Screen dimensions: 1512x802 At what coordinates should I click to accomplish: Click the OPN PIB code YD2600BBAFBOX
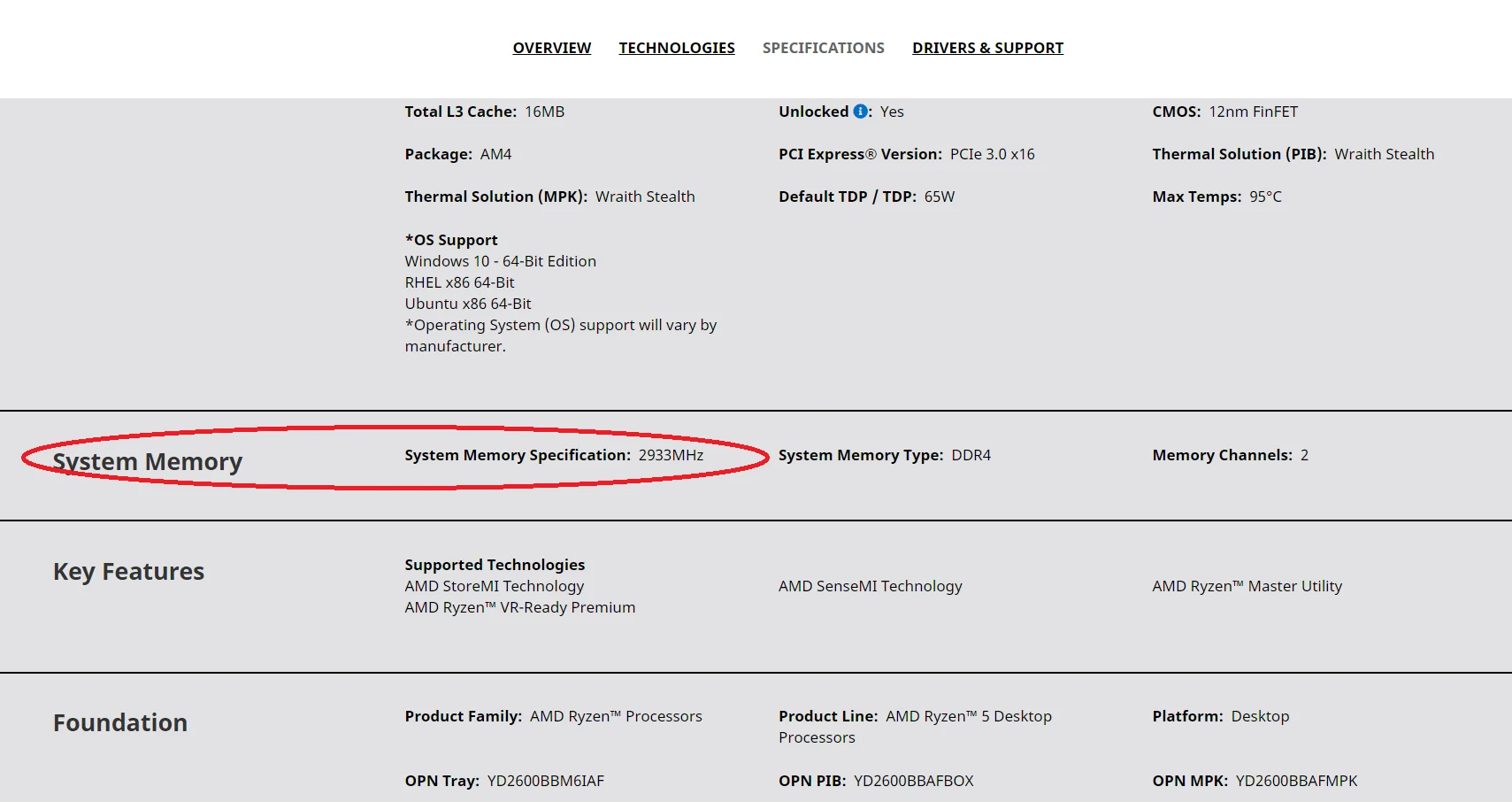click(x=913, y=781)
